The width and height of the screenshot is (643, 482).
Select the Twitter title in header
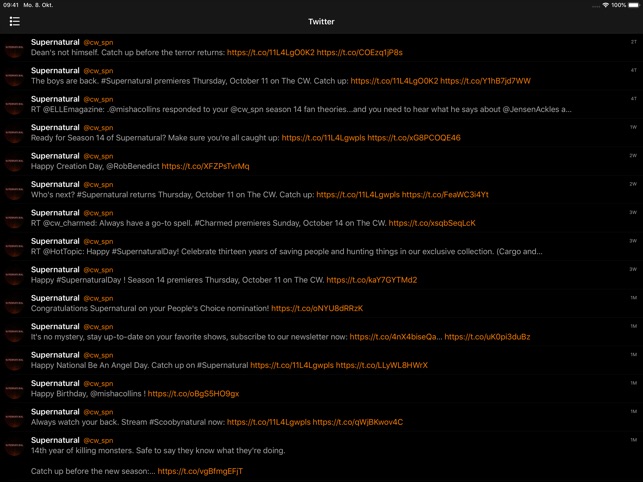click(322, 22)
